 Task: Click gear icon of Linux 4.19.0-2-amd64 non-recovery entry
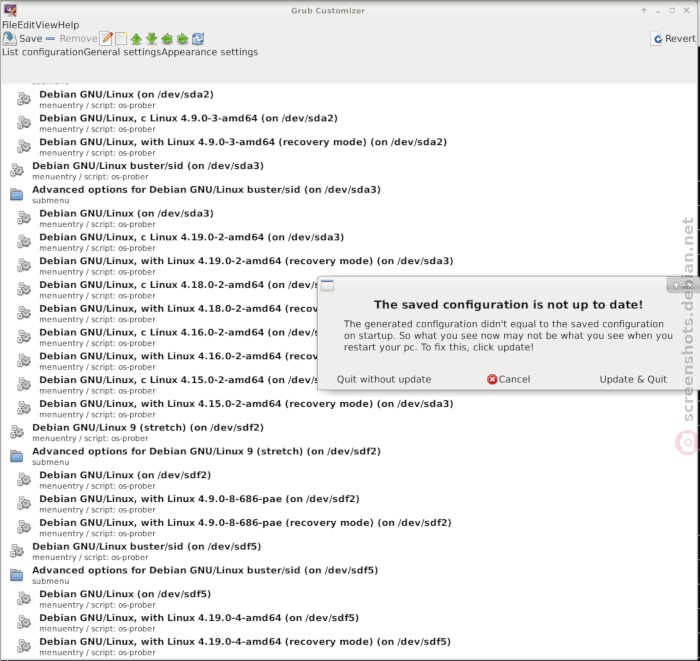(x=24, y=242)
